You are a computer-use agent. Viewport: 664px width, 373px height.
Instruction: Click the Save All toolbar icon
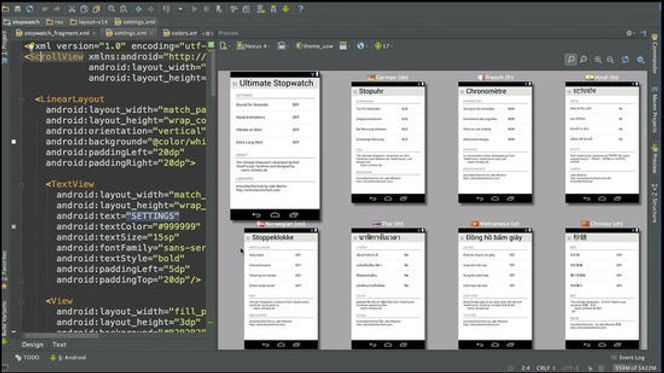pos(17,8)
